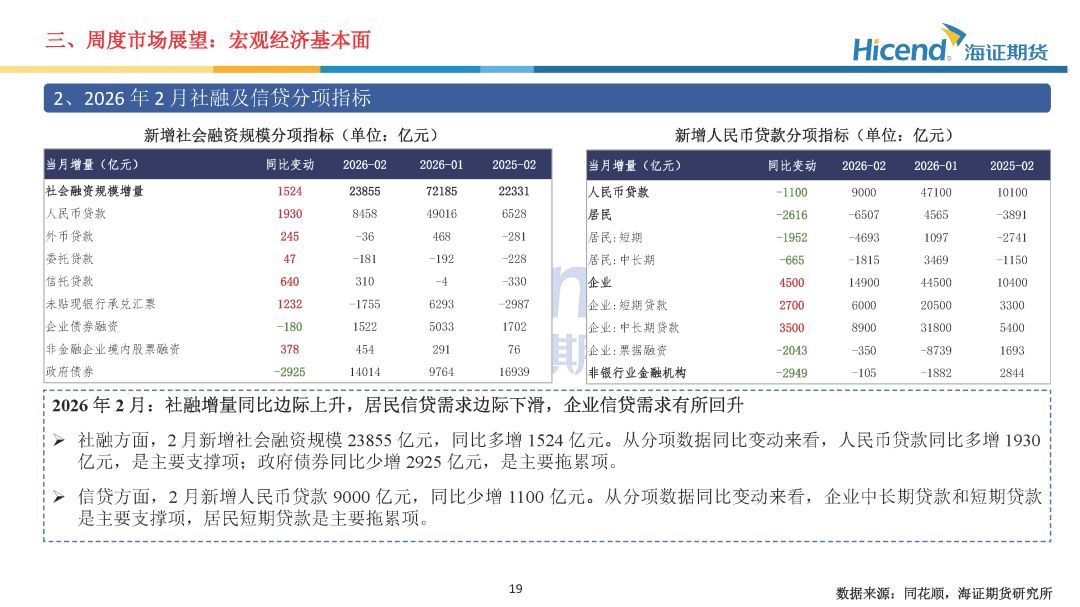Viewport: 1080px width, 607px height.
Task: Select the slide title 三、周度市场展望：宏观经济基本面
Action: [x=208, y=40]
